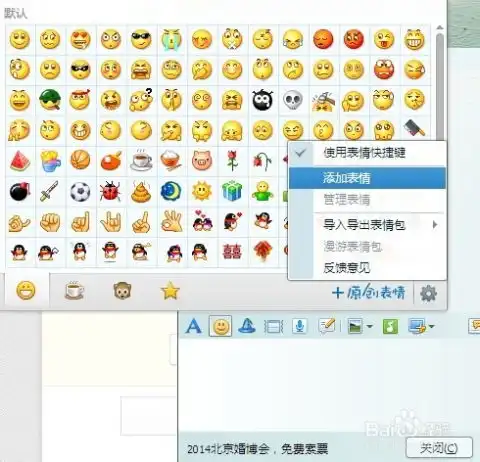Choose the cleaver knife emoji
480x462 pixels.
click(414, 128)
